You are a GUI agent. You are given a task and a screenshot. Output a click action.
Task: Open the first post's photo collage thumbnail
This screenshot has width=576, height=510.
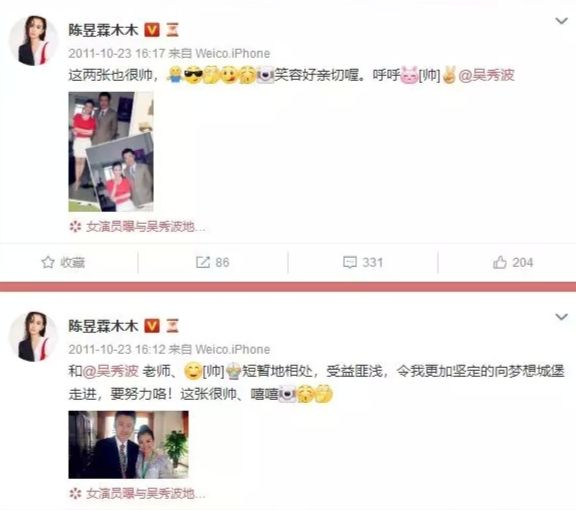point(111,151)
